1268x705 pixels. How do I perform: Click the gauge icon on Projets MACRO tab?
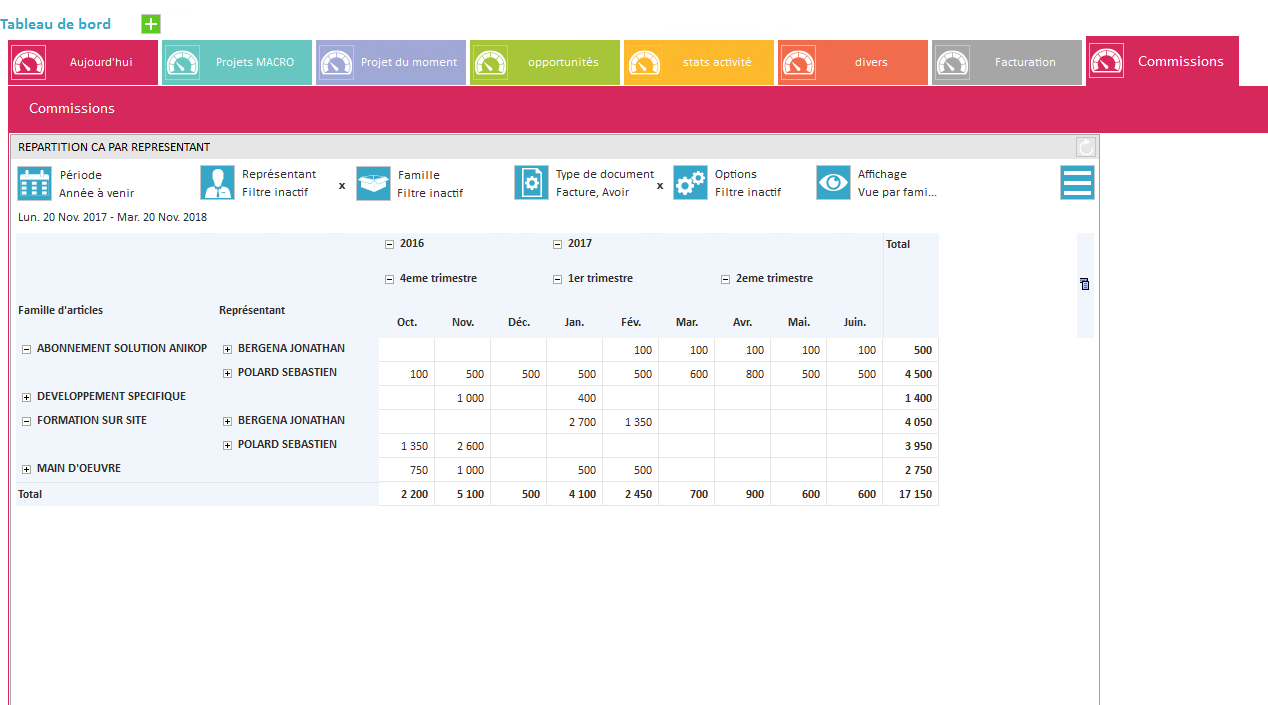(x=182, y=62)
